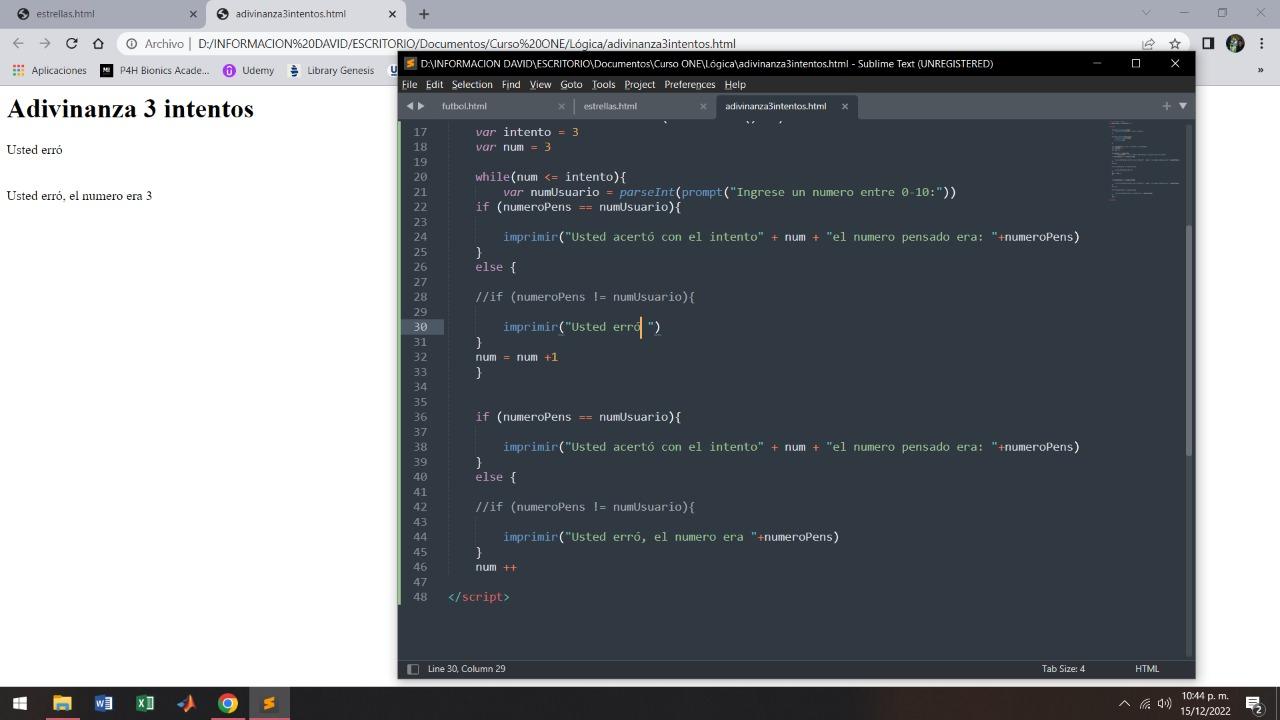Image resolution: width=1280 pixels, height=720 pixels.
Task: Switch to Chrome taskbar icon
Action: pos(228,703)
